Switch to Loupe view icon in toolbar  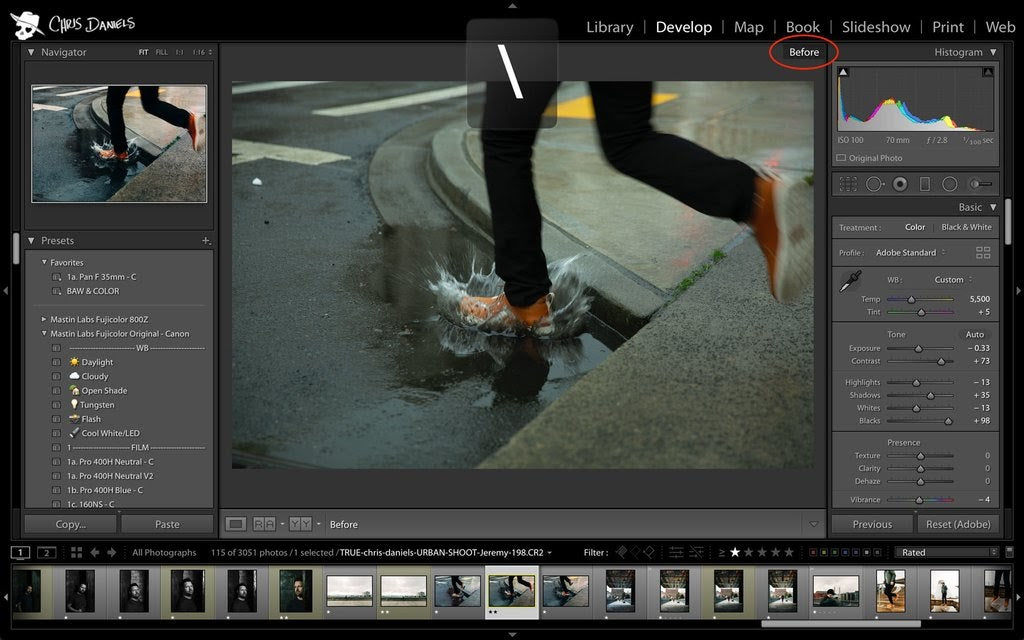point(236,524)
